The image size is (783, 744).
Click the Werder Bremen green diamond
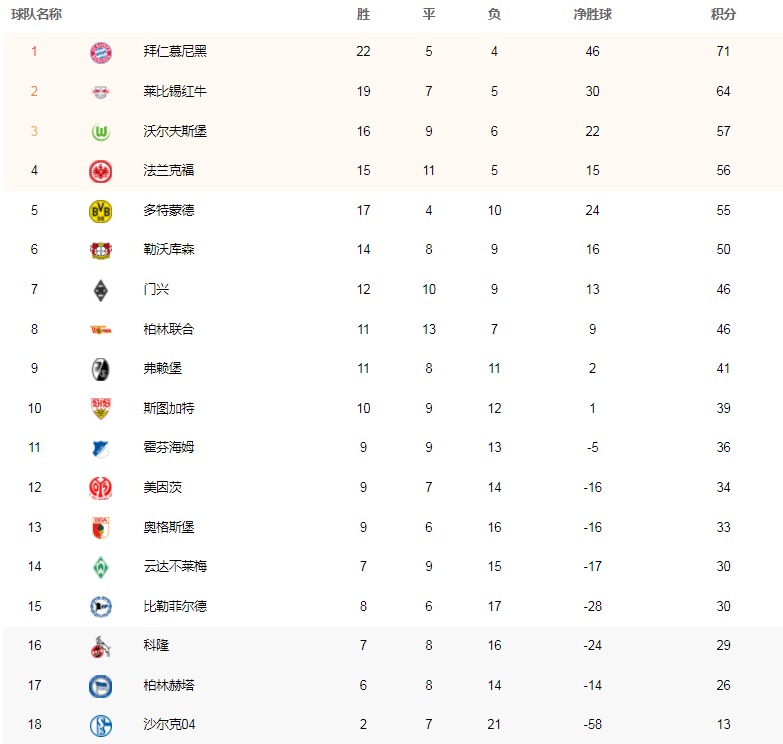pos(100,567)
